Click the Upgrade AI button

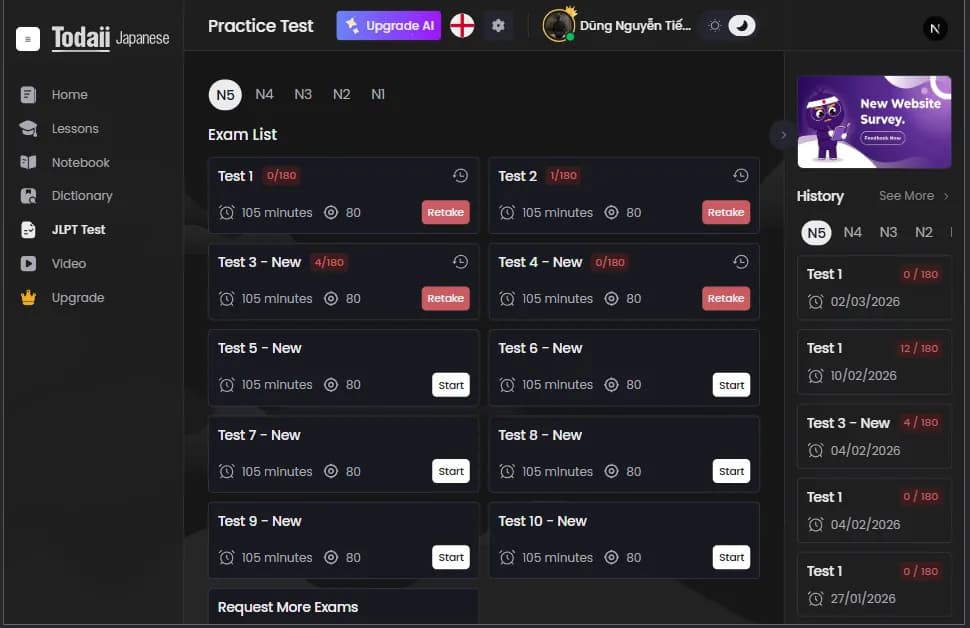[x=389, y=26]
